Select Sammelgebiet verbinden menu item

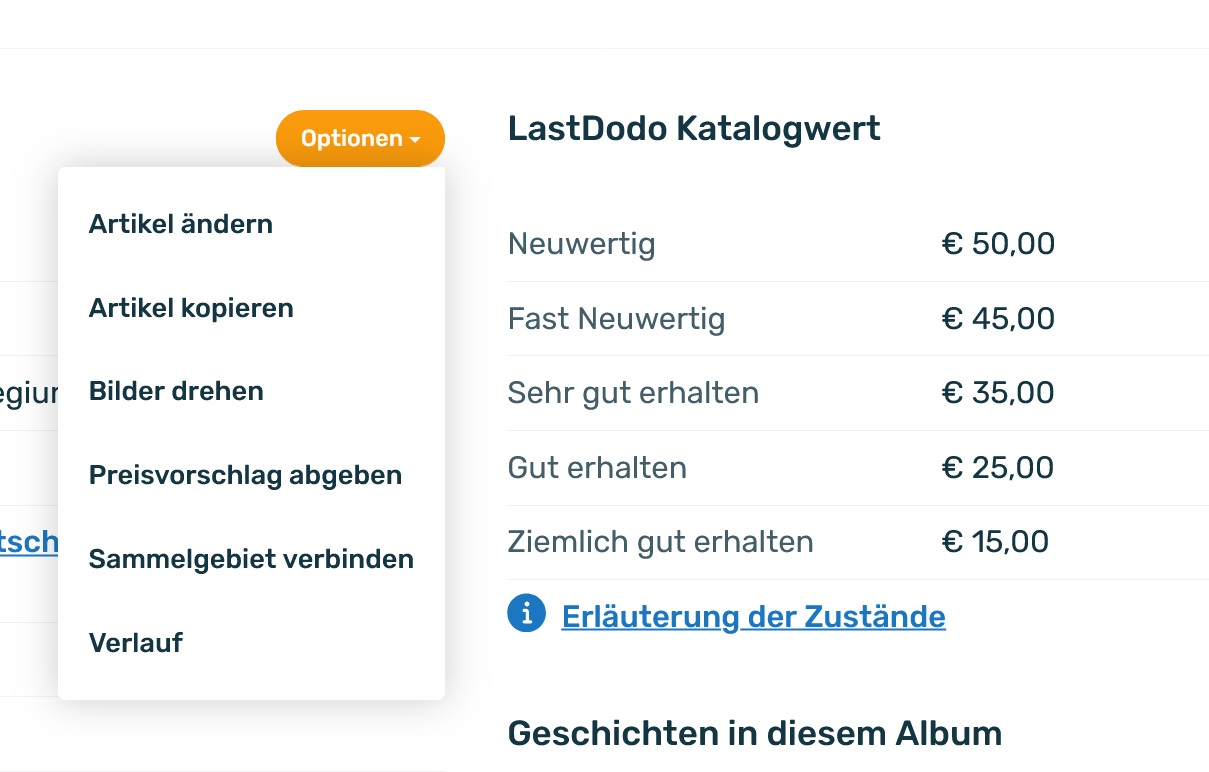251,559
